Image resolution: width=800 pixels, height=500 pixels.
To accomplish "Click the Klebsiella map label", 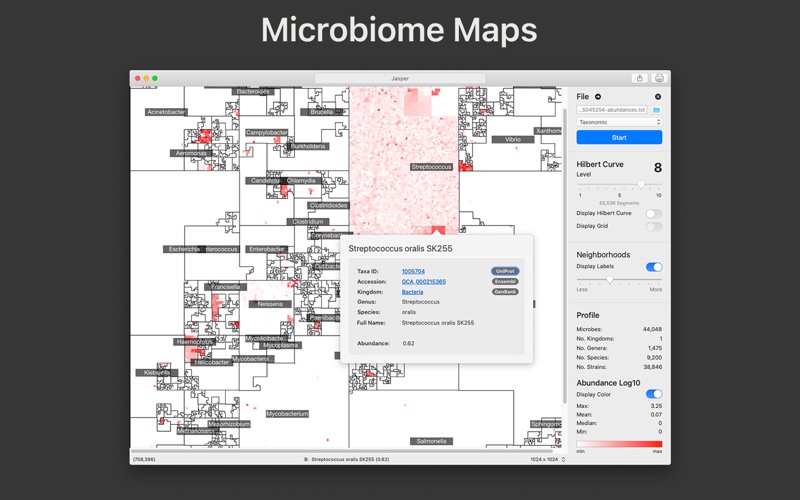I will [157, 372].
